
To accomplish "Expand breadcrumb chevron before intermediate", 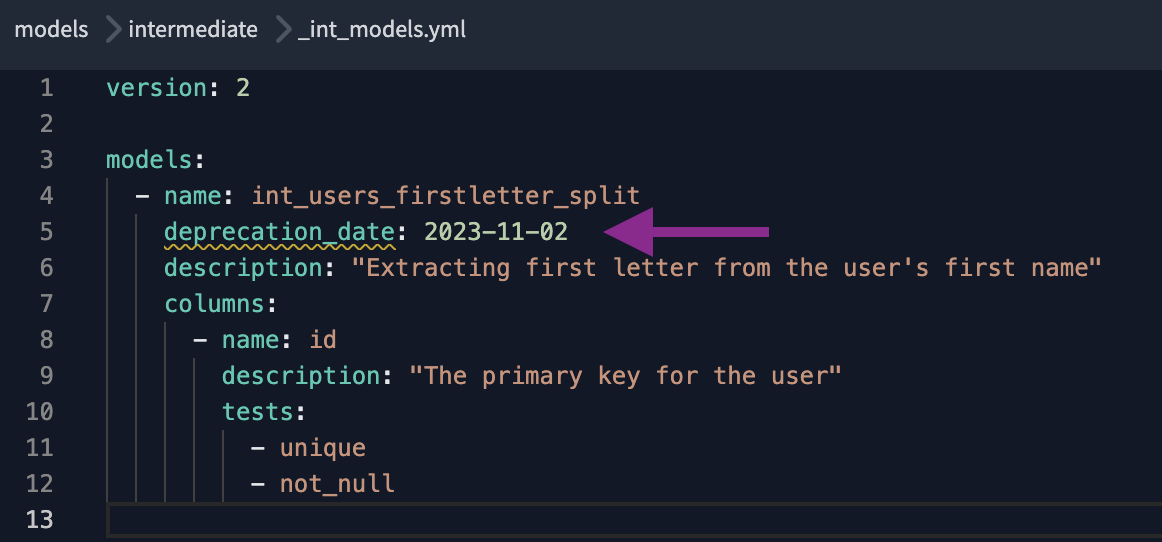I will click(x=113, y=30).
